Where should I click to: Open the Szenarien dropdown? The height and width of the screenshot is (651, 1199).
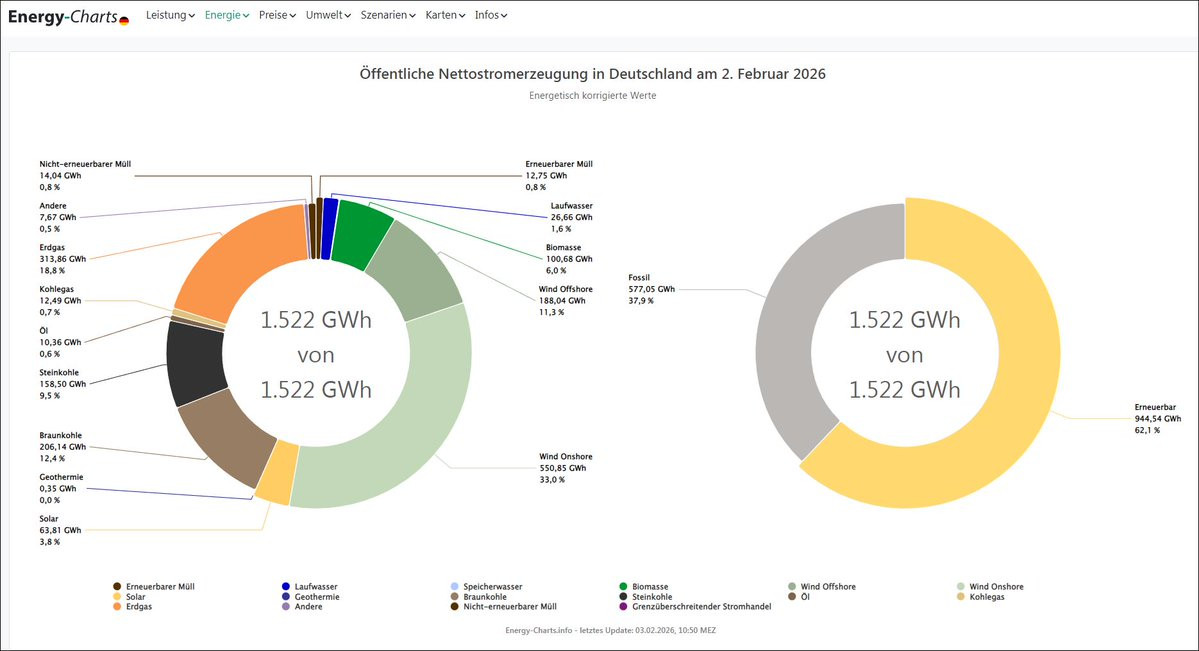pyautogui.click(x=388, y=15)
